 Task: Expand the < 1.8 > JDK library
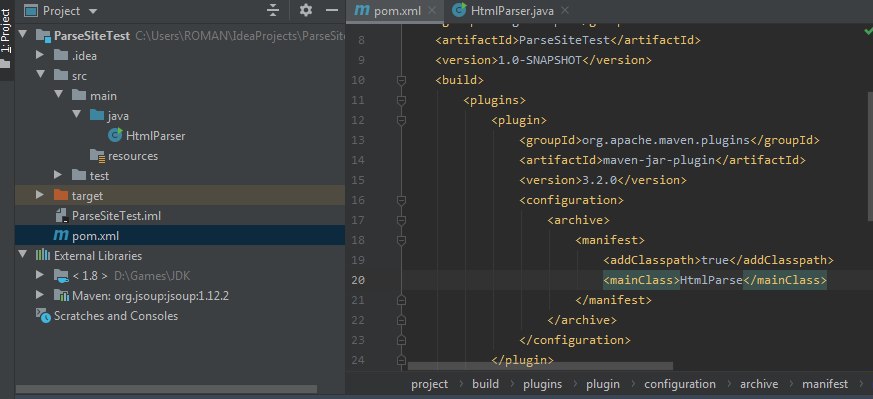coord(40,275)
